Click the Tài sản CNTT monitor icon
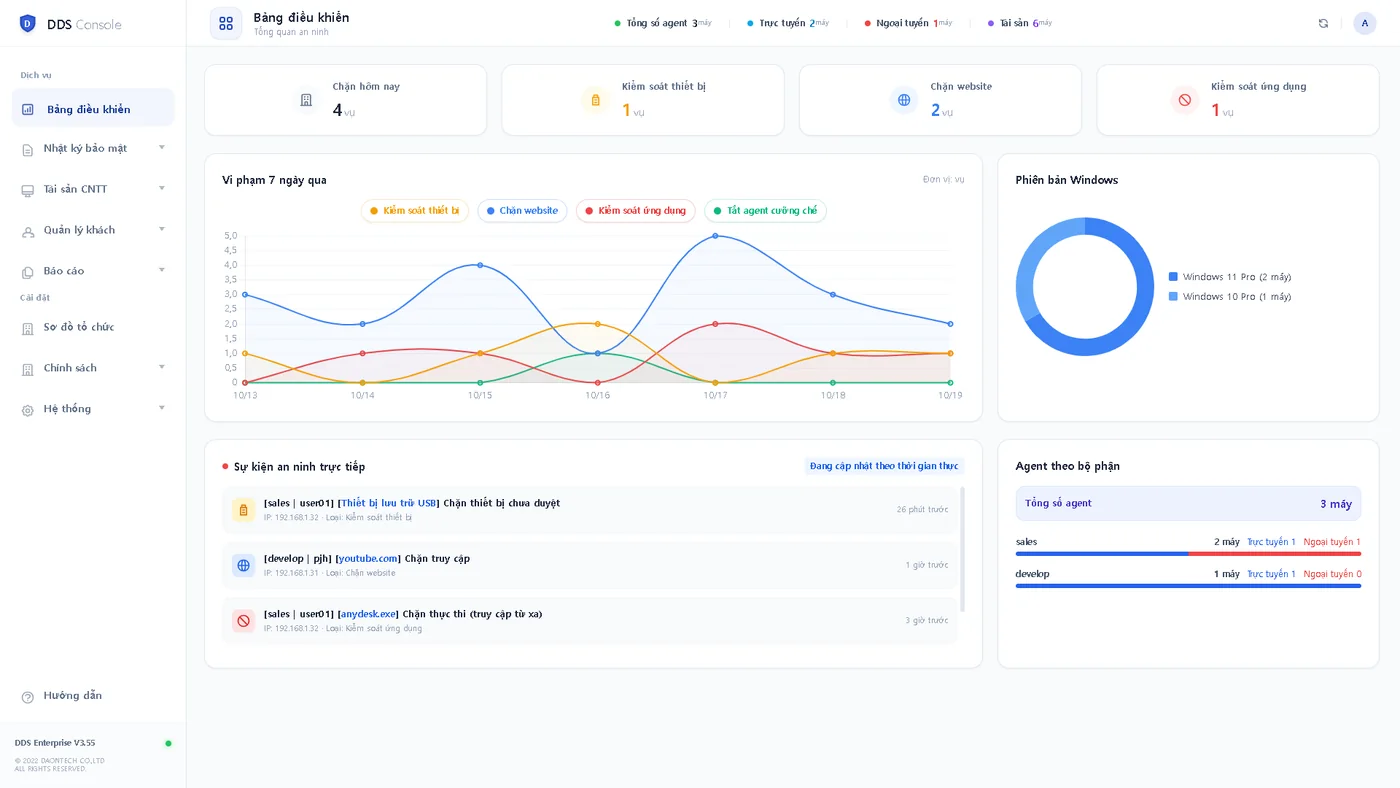Screen dimensions: 1400x788 tap(28, 190)
